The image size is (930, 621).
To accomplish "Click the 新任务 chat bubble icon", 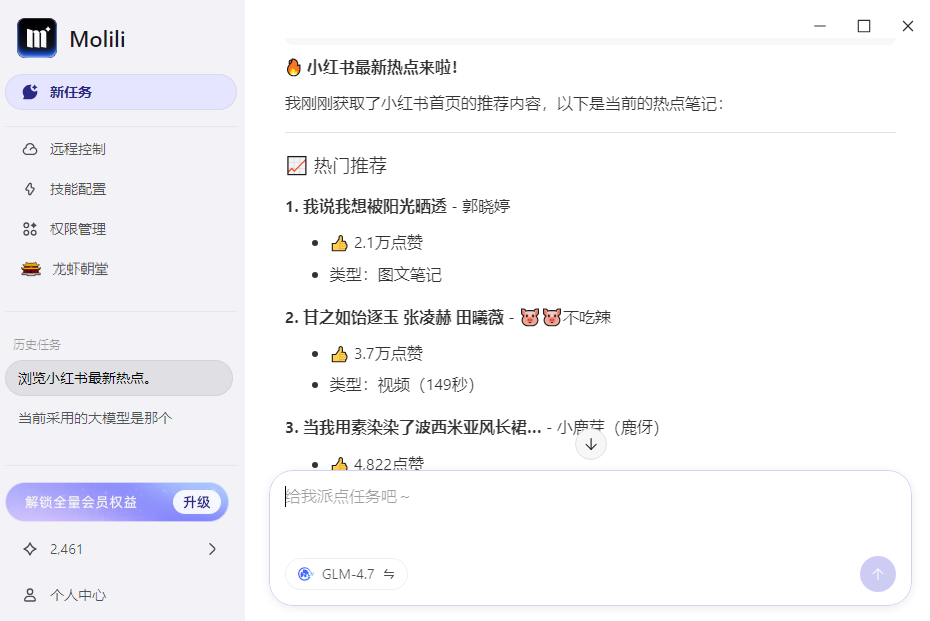I will pos(30,92).
